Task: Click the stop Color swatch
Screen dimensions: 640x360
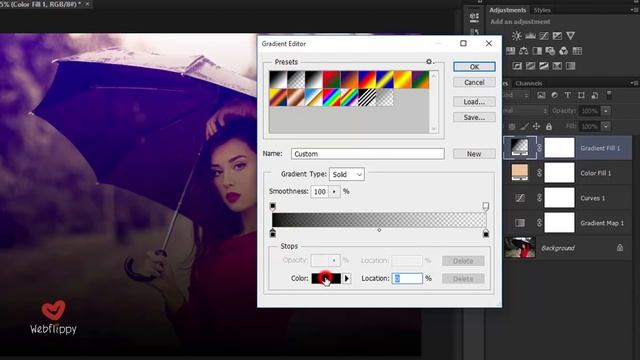Action: [x=326, y=278]
